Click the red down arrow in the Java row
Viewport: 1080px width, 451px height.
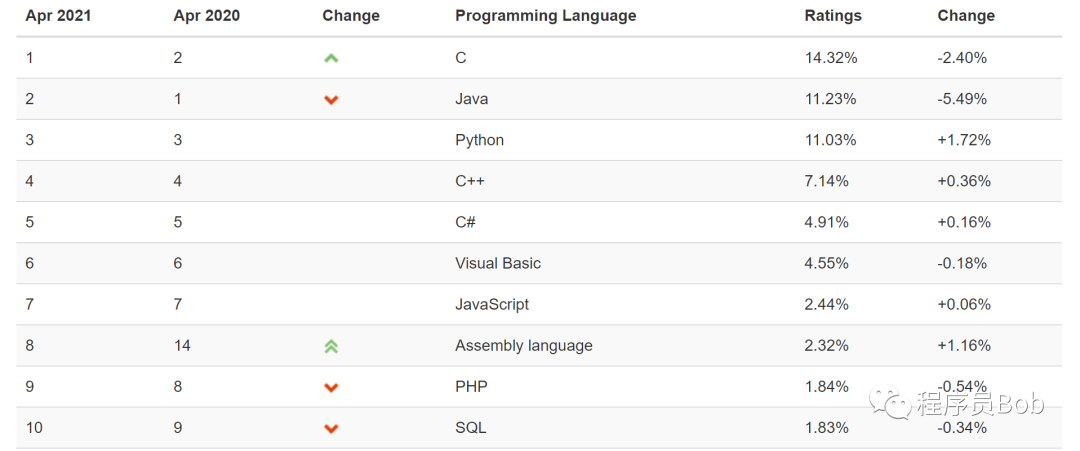(x=331, y=100)
